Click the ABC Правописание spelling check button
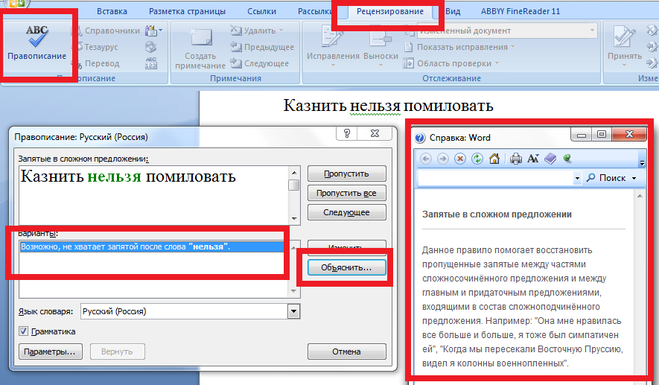 pos(37,42)
